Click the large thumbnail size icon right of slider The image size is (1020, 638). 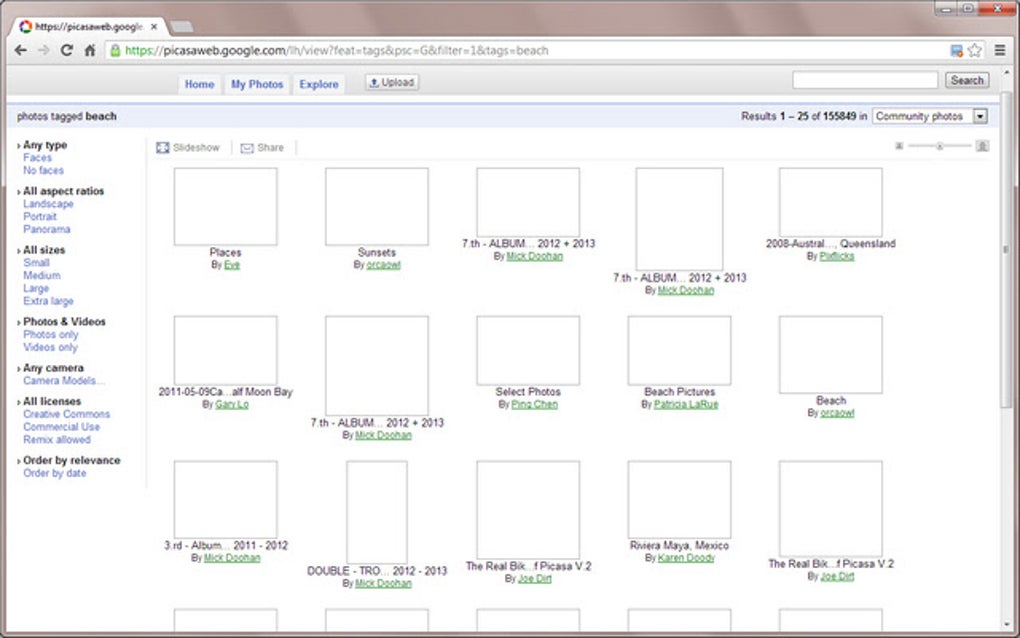[x=979, y=145]
